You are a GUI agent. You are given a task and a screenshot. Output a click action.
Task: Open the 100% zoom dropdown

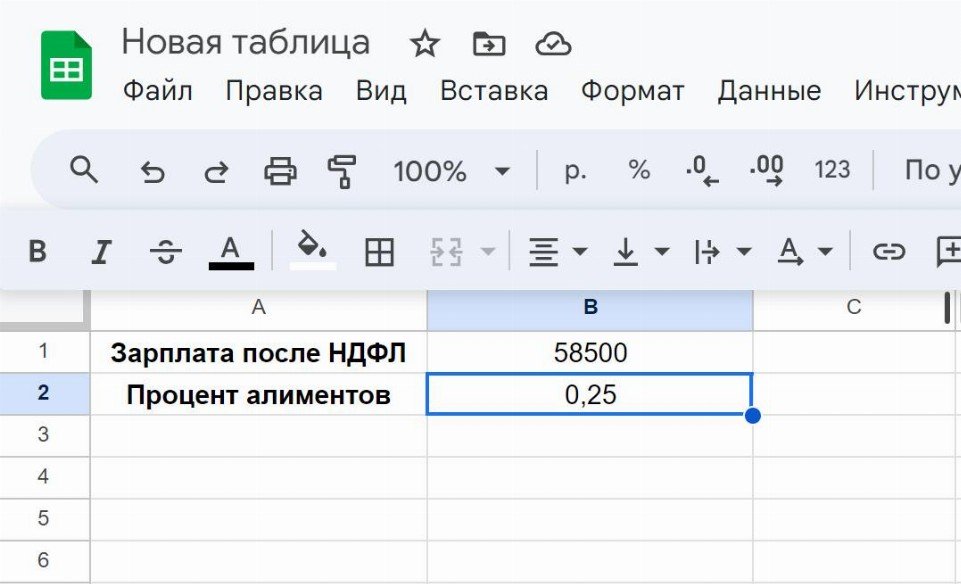point(451,171)
